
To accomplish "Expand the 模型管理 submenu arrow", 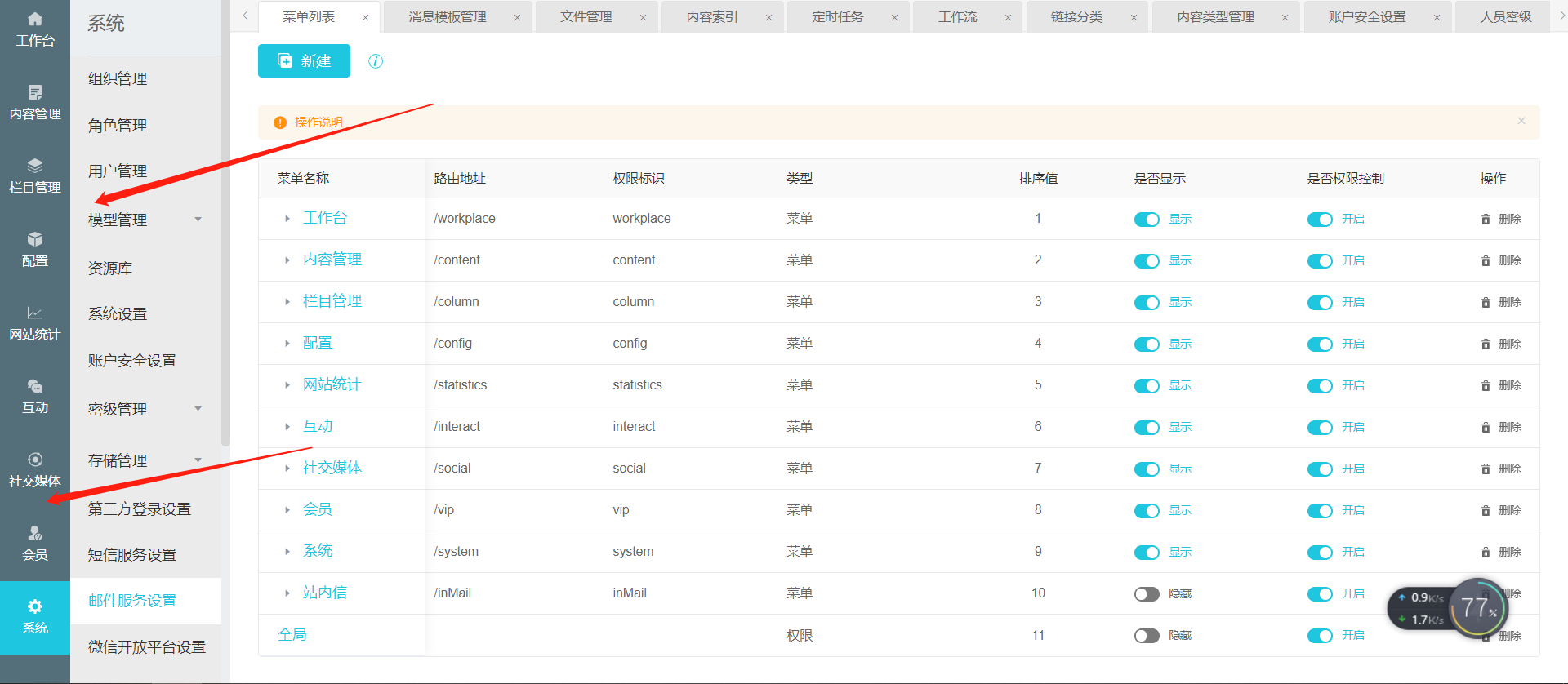I will (x=198, y=220).
